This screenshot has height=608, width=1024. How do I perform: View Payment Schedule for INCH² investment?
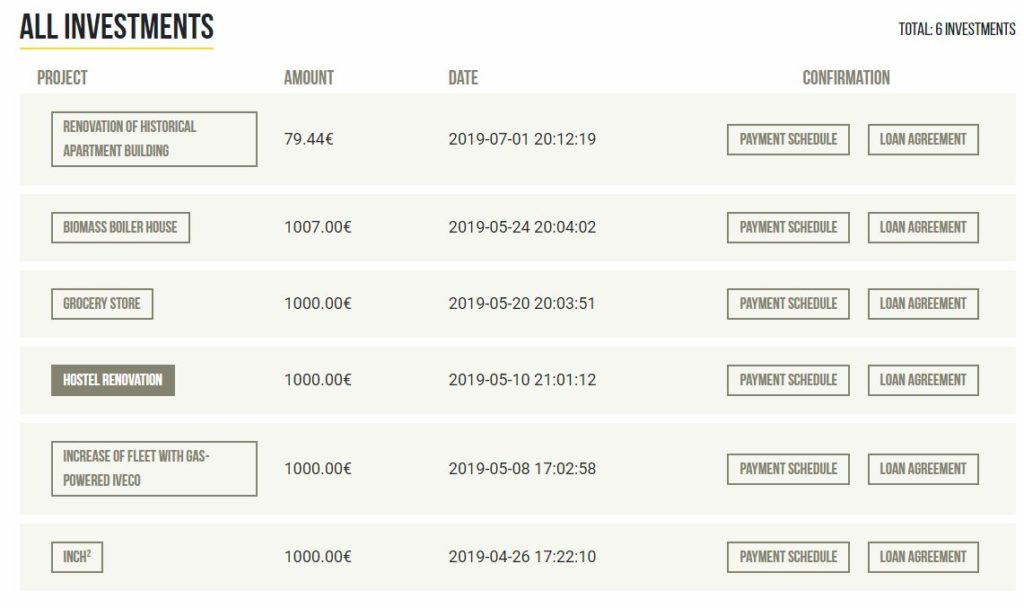(x=788, y=557)
